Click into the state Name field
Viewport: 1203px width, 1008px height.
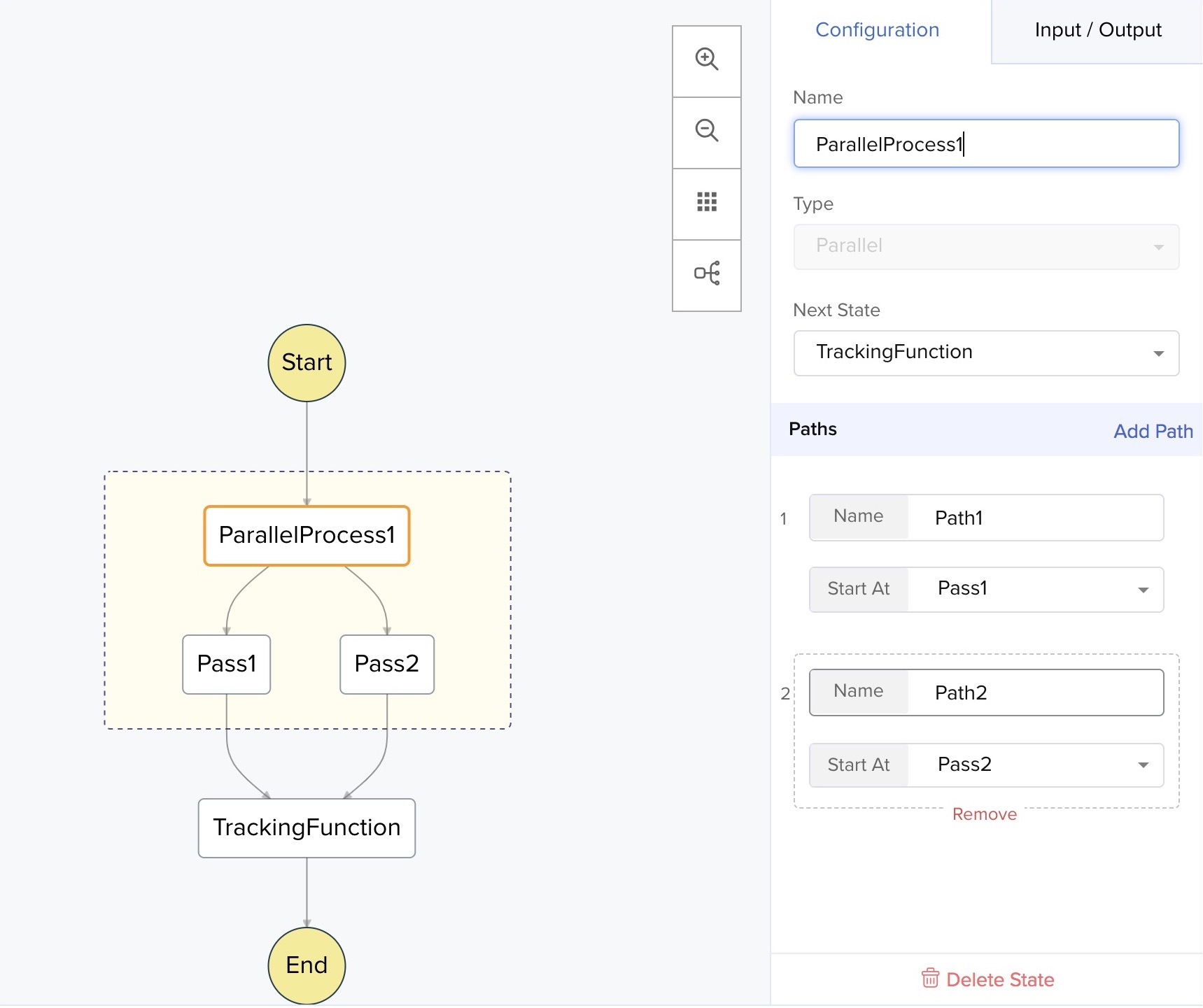click(x=985, y=144)
